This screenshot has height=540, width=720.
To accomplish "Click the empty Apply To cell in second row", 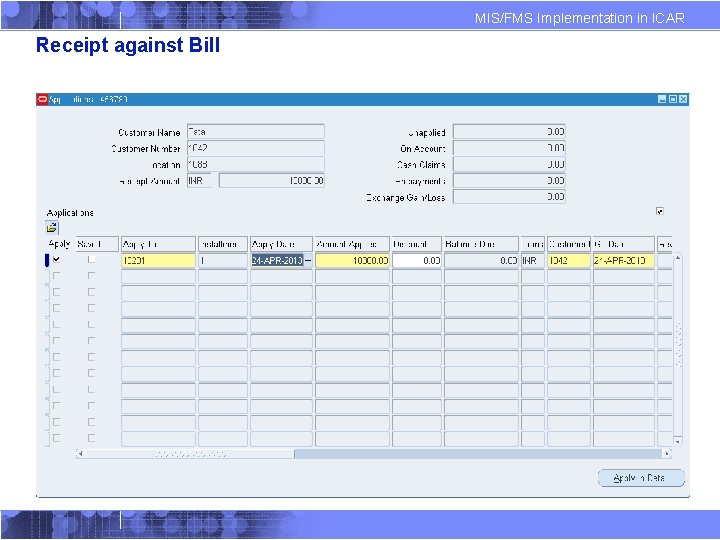I will (158, 277).
